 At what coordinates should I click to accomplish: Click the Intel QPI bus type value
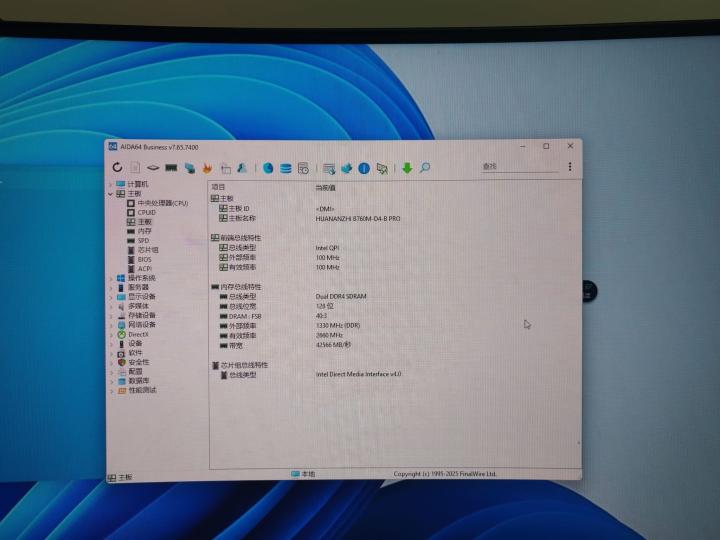(327, 248)
